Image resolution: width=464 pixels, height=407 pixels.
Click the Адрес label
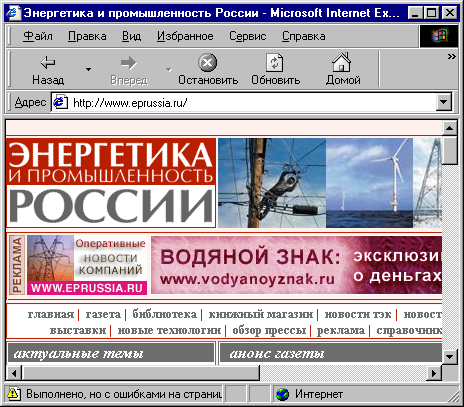pos(30,102)
